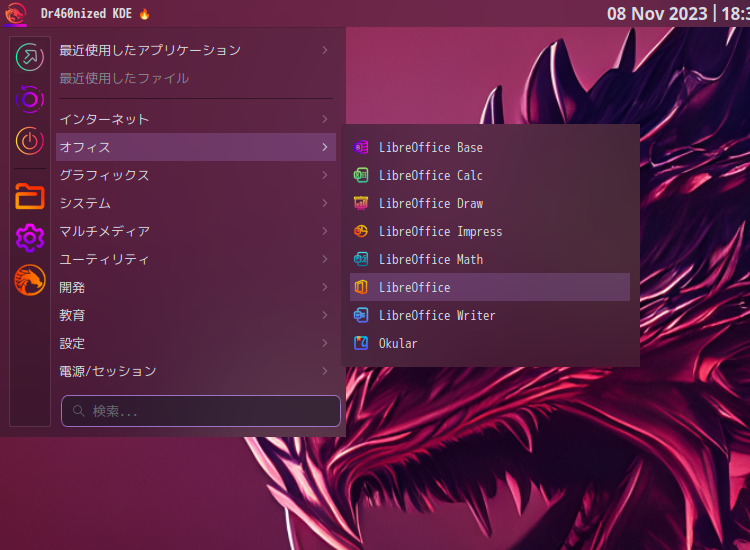Viewport: 750px width, 550px height.
Task: Launch LibreOffice Impress from the submenu
Action: [490, 231]
